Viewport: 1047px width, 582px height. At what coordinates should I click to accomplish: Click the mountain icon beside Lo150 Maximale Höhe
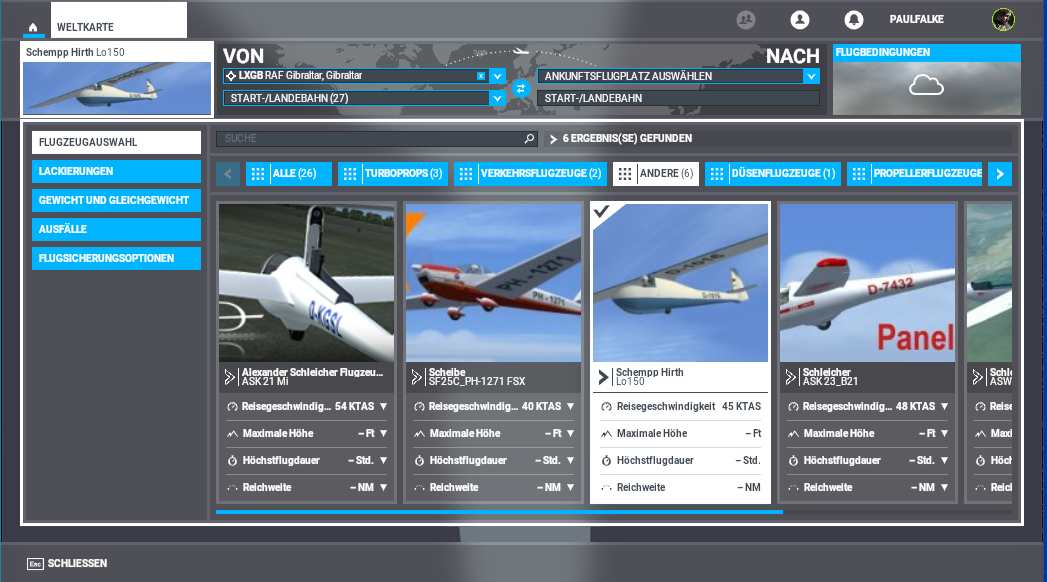(606, 434)
